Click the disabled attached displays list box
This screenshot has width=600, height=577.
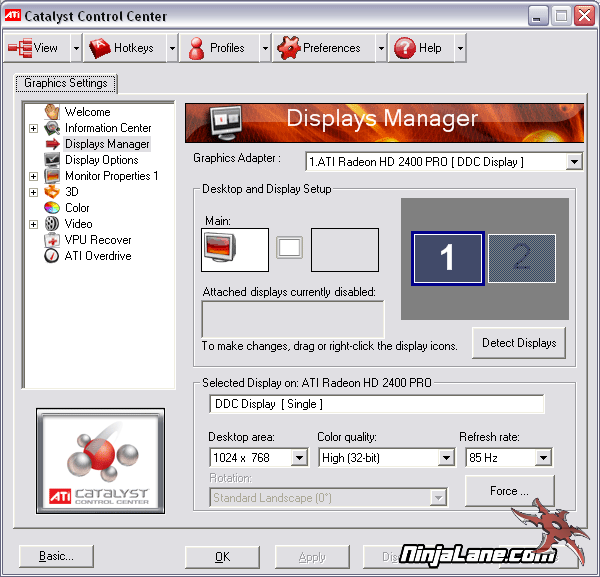coord(293,319)
